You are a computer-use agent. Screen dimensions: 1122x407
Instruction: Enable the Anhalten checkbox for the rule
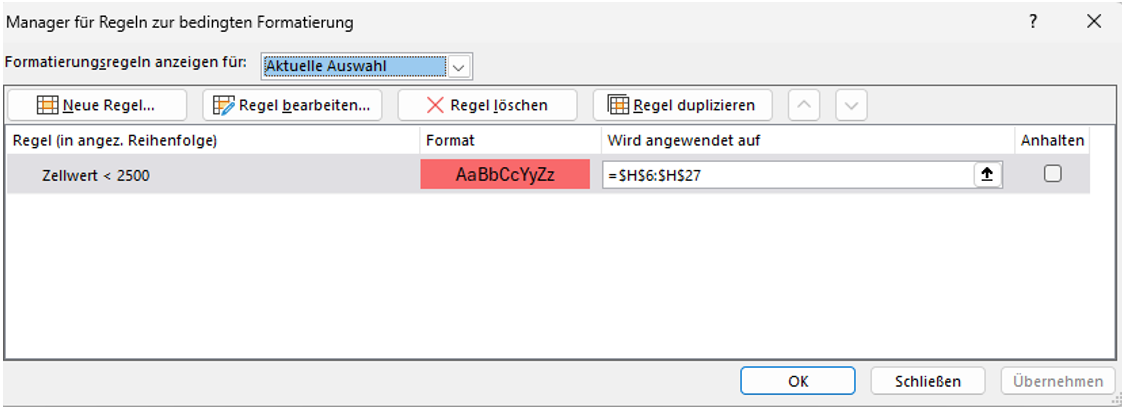[x=1053, y=174]
